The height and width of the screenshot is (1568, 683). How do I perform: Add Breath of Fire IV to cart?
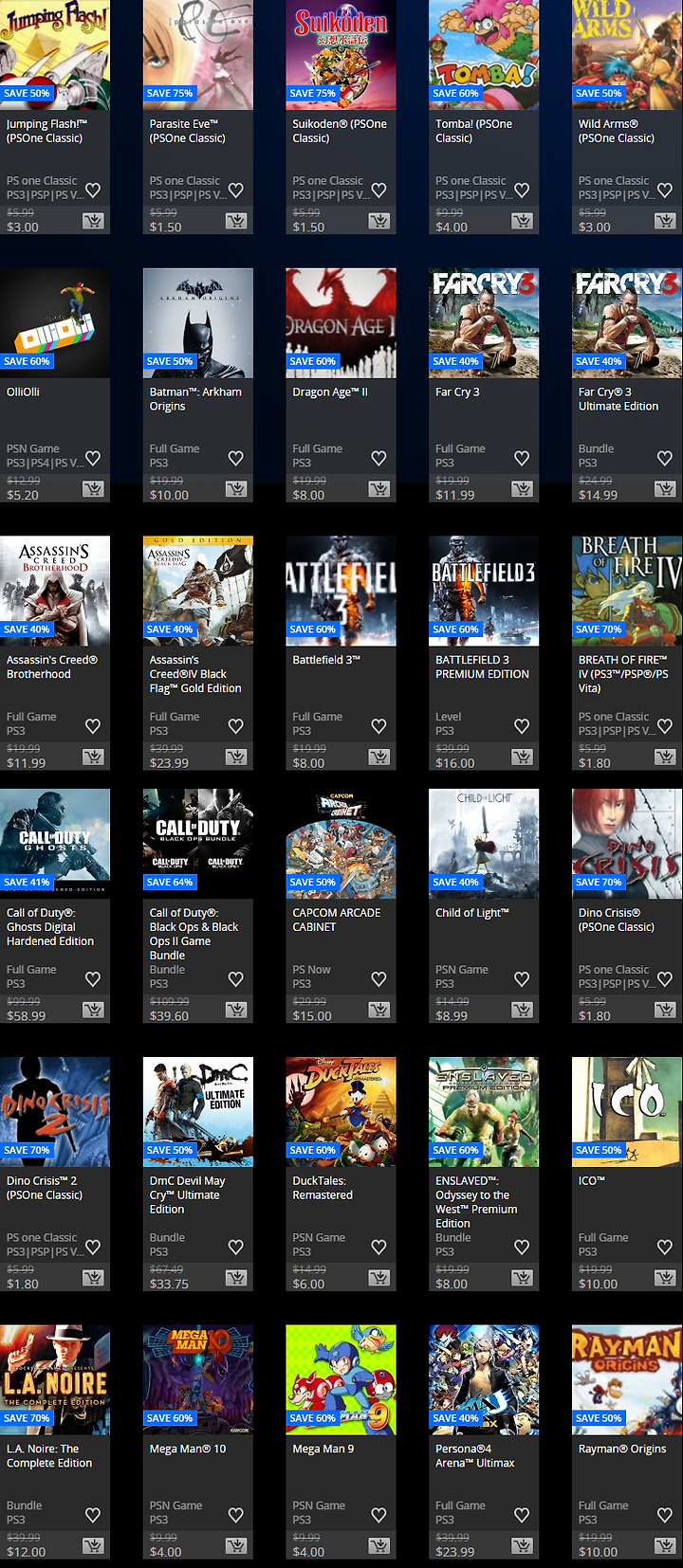coord(665,757)
